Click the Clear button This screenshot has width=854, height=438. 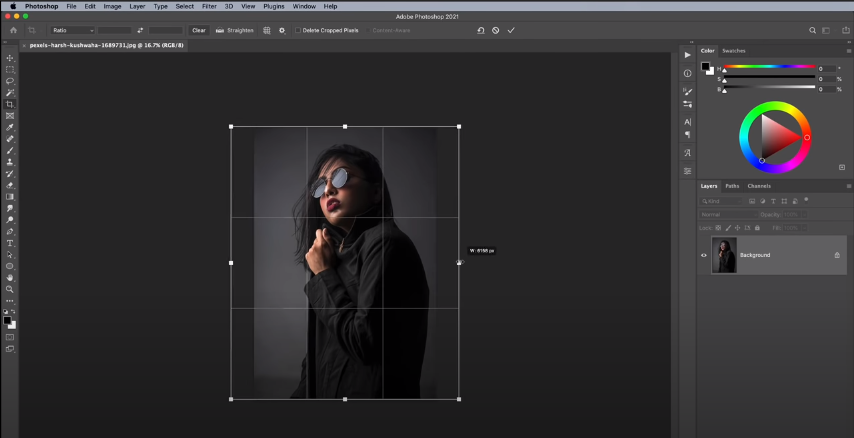tap(199, 30)
